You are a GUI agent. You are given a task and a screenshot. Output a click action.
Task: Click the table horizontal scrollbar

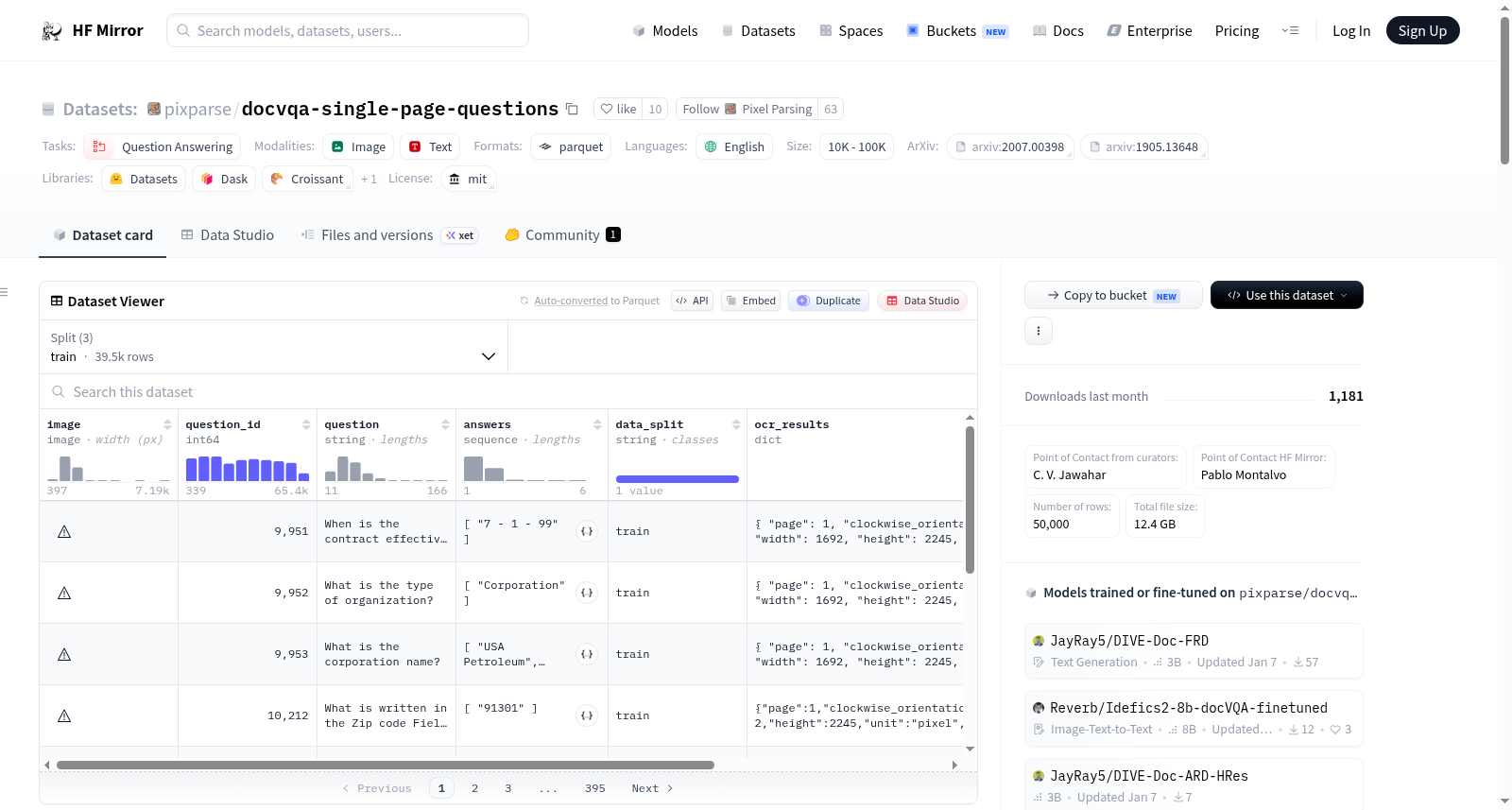point(386,765)
